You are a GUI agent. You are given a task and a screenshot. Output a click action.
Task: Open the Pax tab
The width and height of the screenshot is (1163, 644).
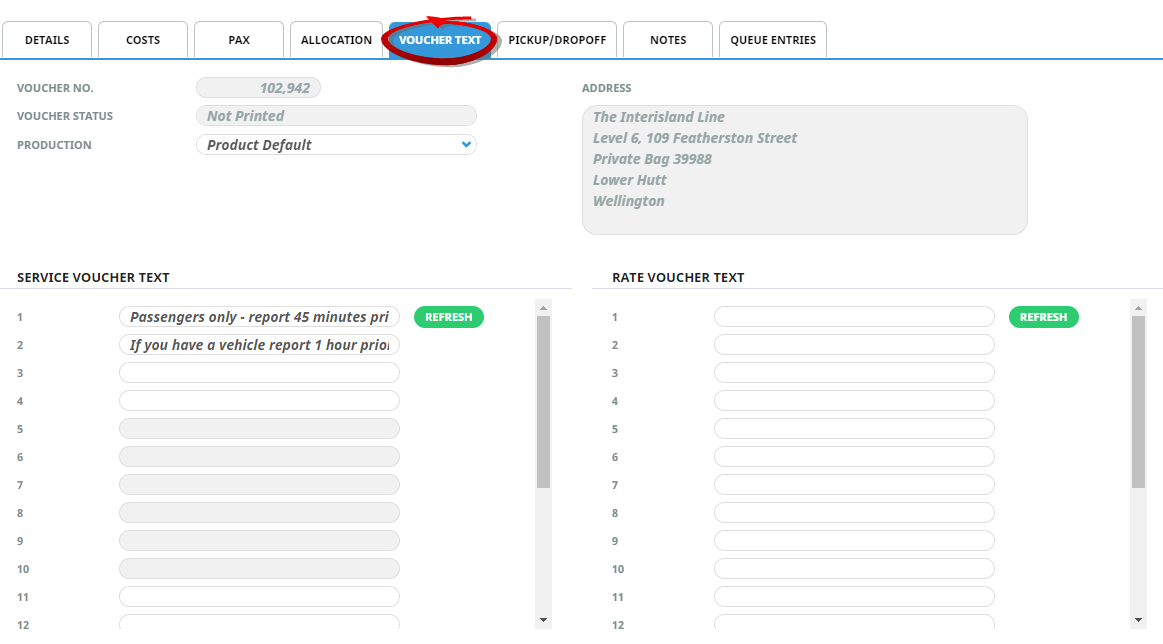click(239, 40)
